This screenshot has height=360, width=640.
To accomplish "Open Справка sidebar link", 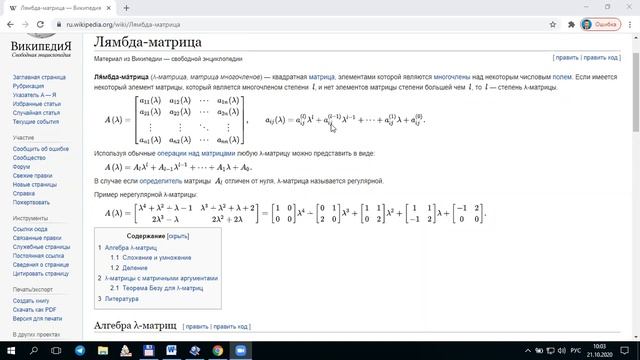I will point(24,193).
